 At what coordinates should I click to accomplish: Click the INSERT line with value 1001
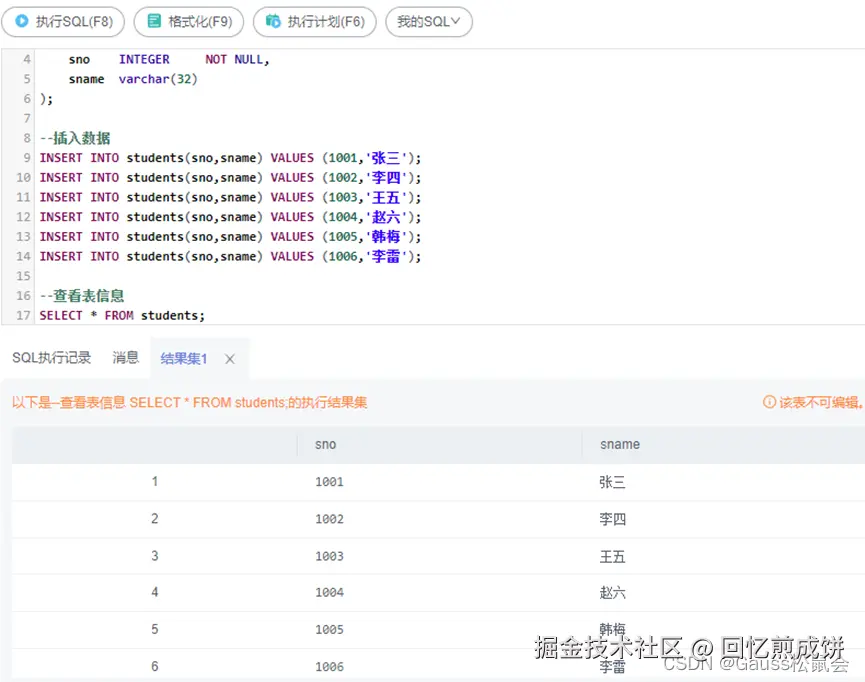(230, 158)
